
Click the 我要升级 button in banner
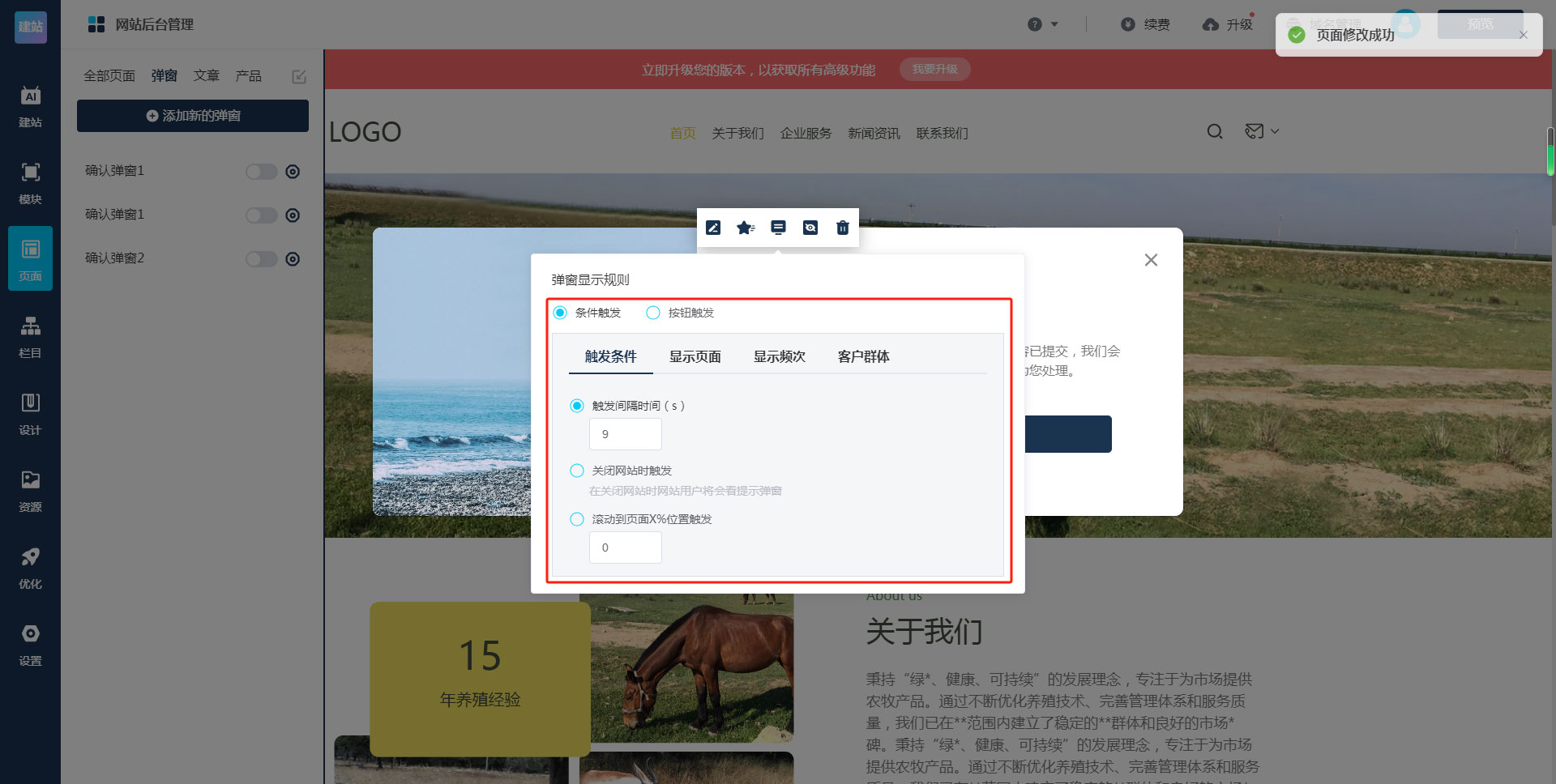934,70
